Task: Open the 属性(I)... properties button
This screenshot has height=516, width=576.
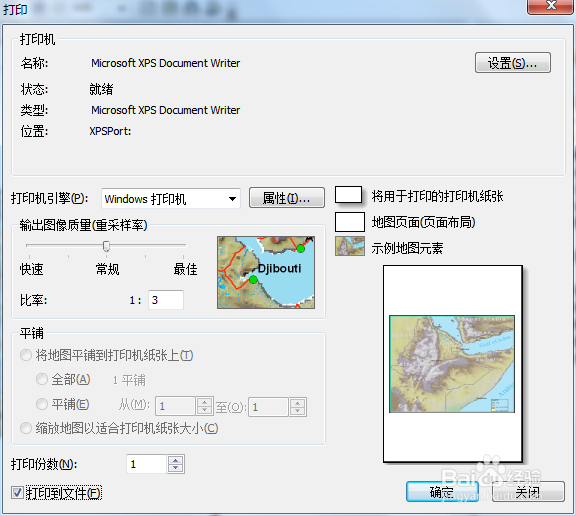Action: (x=287, y=198)
